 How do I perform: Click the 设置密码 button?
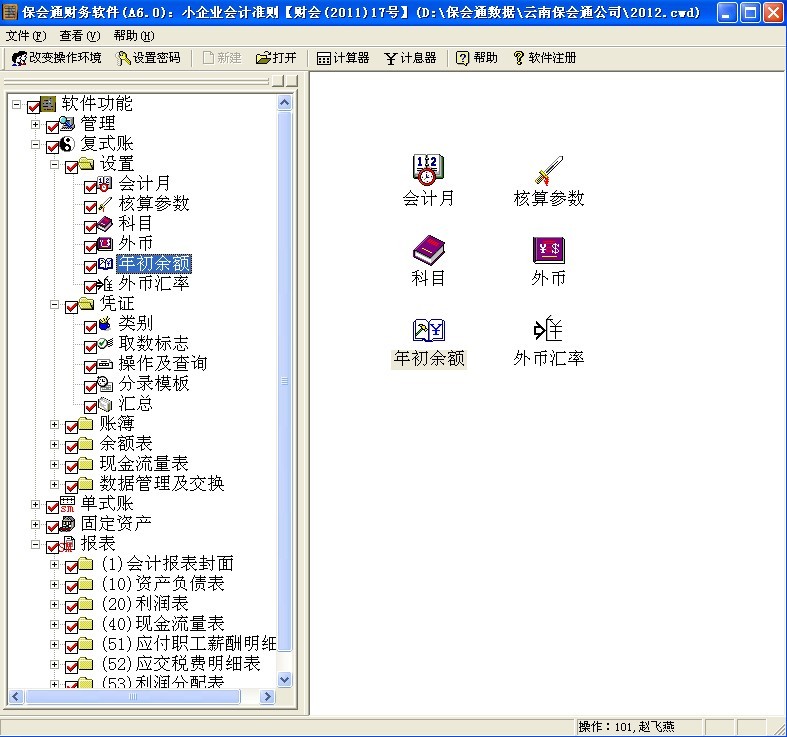click(149, 58)
